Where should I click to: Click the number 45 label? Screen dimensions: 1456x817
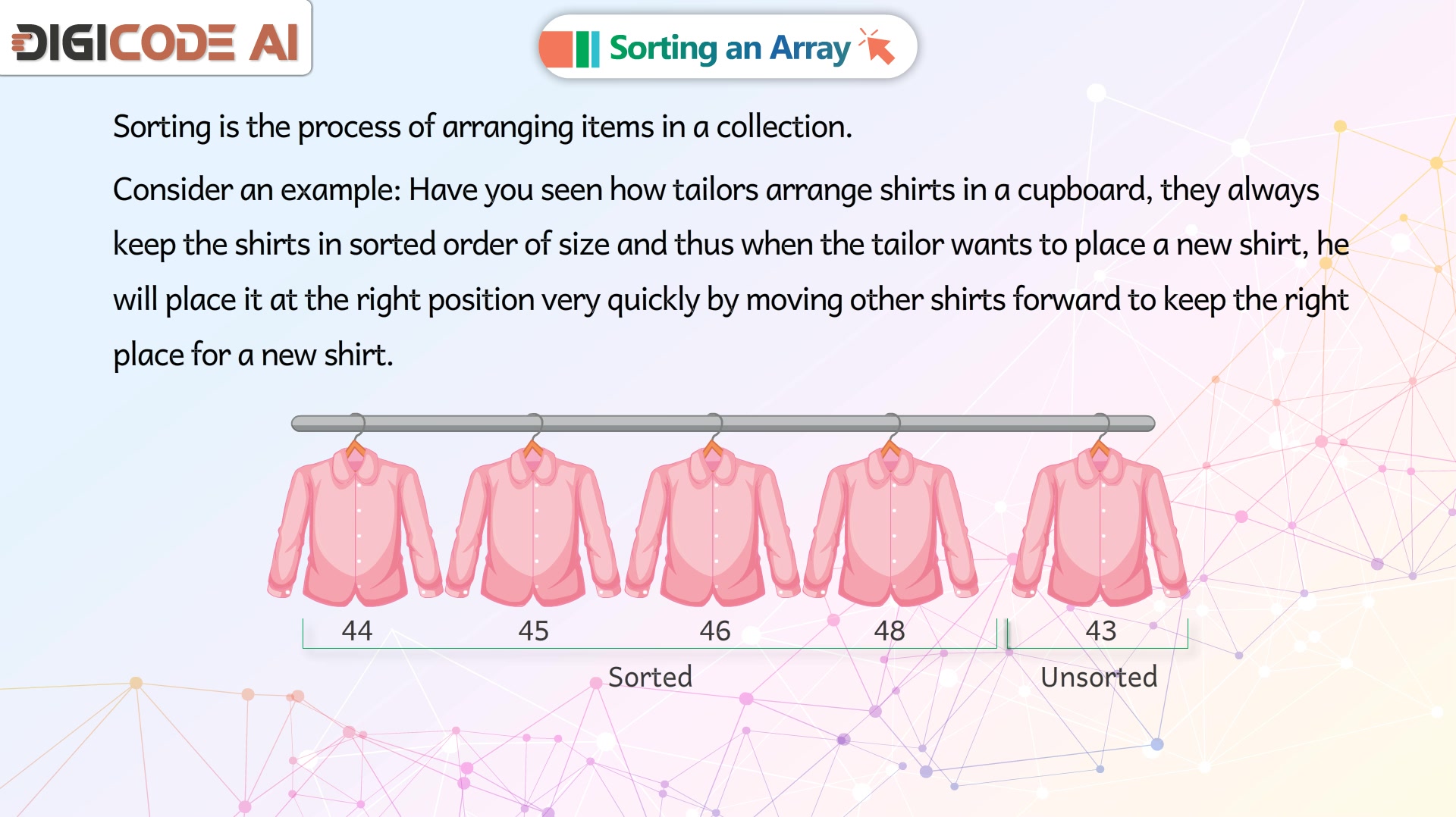point(533,631)
